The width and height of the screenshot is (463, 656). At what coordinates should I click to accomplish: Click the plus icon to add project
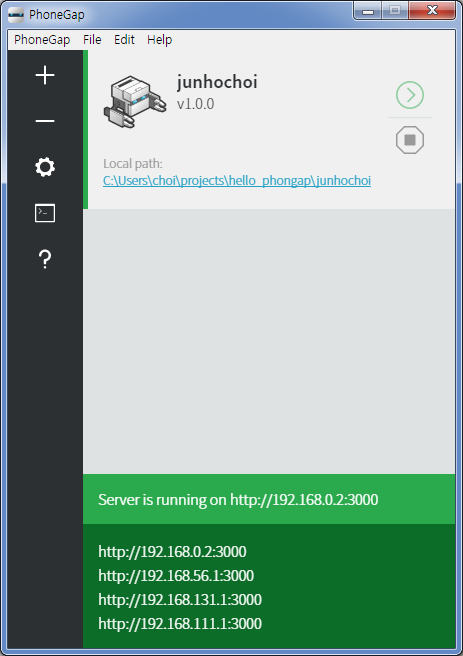(45, 75)
